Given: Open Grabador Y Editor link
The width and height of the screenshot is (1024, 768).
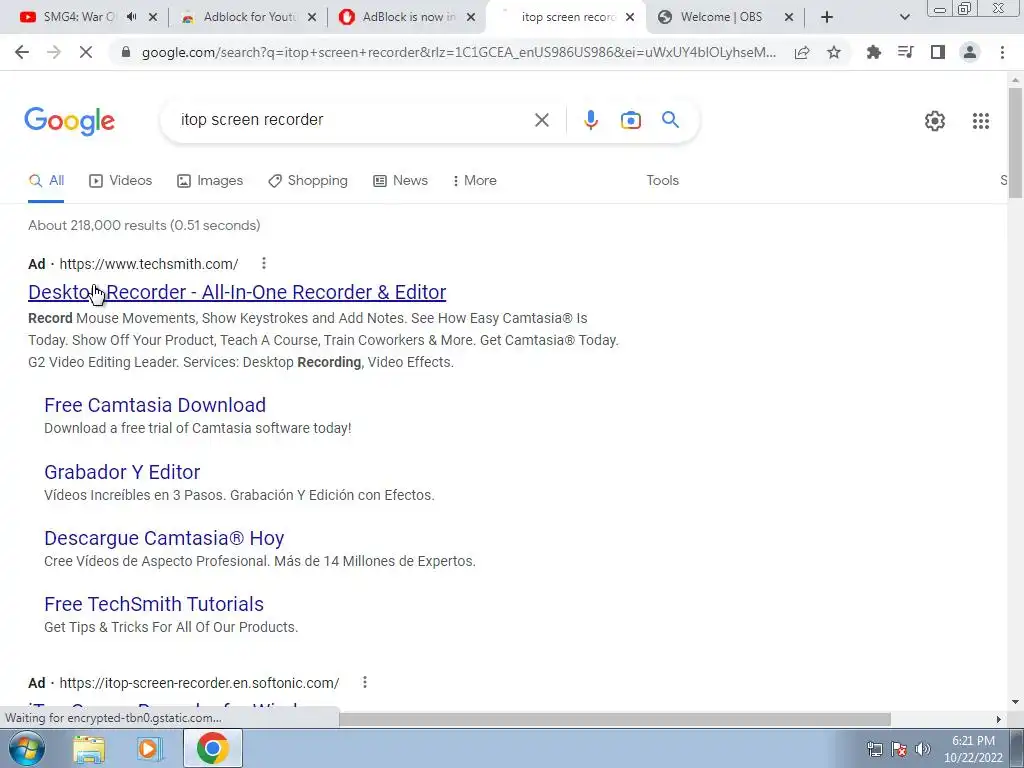Looking at the screenshot, I should [122, 472].
